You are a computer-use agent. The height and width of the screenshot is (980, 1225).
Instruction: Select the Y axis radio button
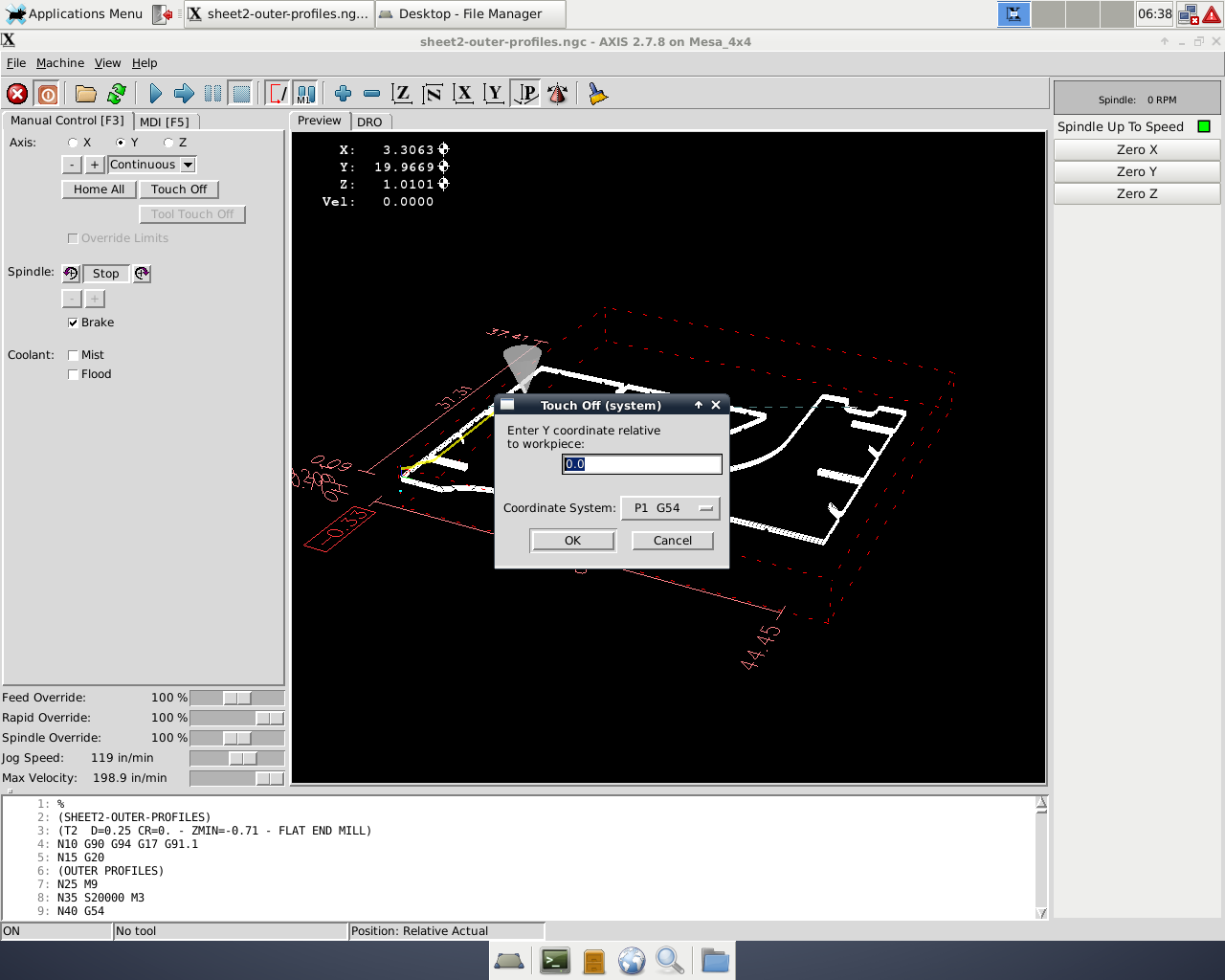point(121,143)
